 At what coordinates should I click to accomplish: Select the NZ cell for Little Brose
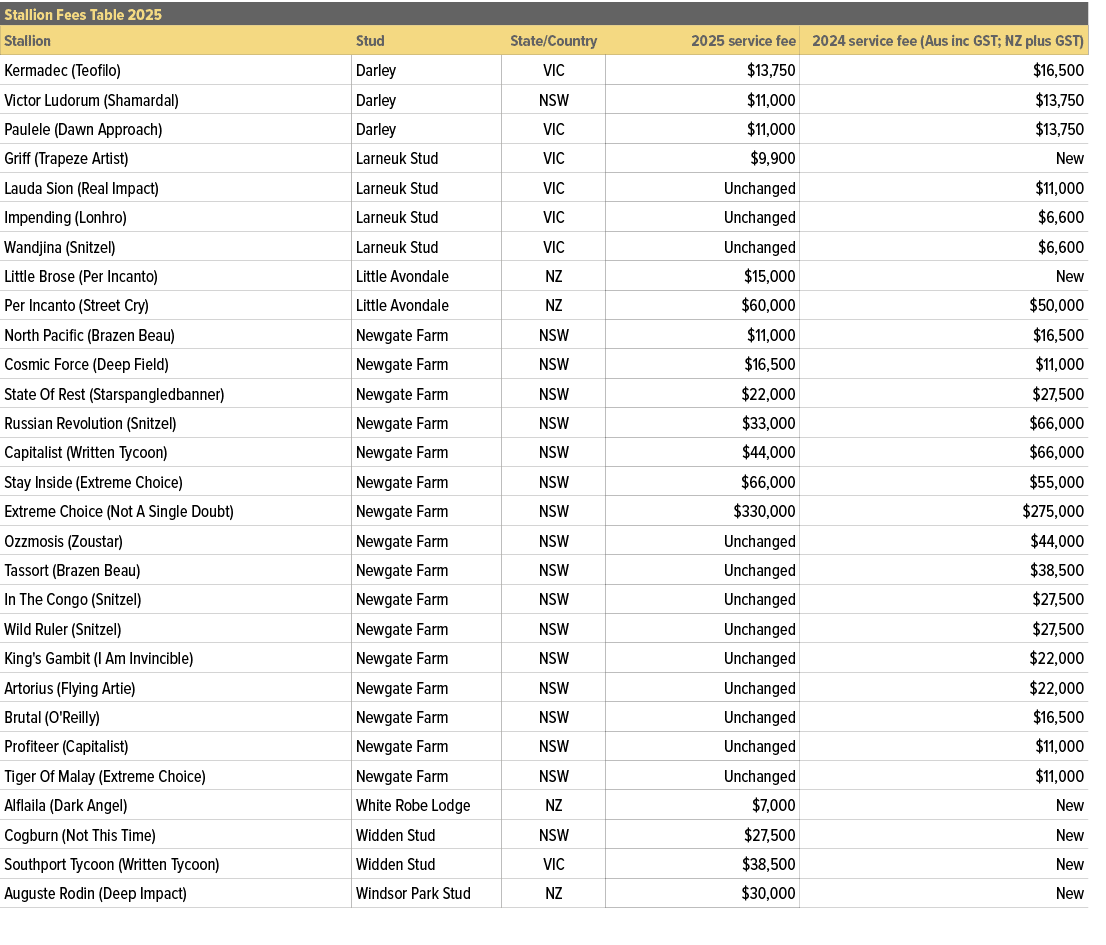coord(553,276)
